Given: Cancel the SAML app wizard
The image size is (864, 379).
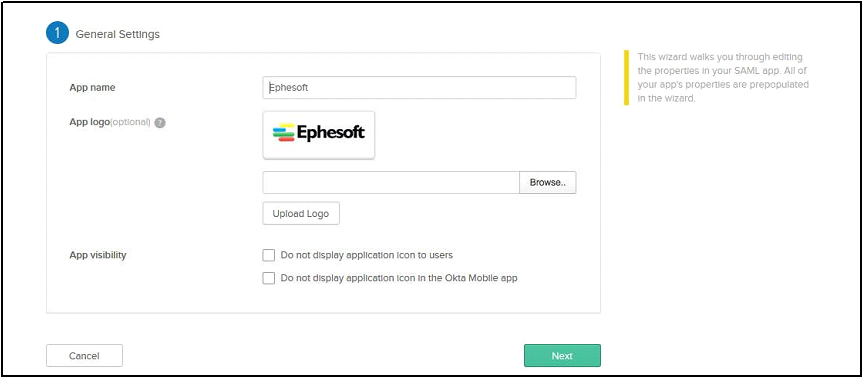Looking at the screenshot, I should pyautogui.click(x=84, y=356).
